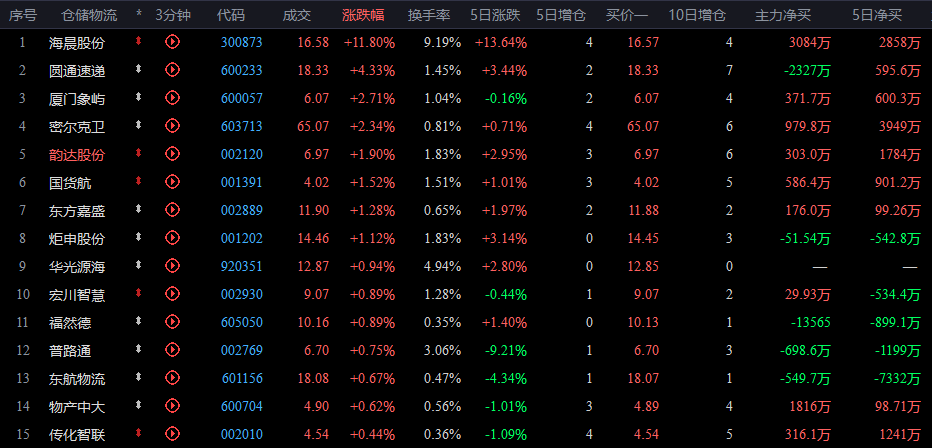Click the red marker icon beside 传化智联
Viewport: 932px width, 448px height.
pyautogui.click(x=138, y=433)
